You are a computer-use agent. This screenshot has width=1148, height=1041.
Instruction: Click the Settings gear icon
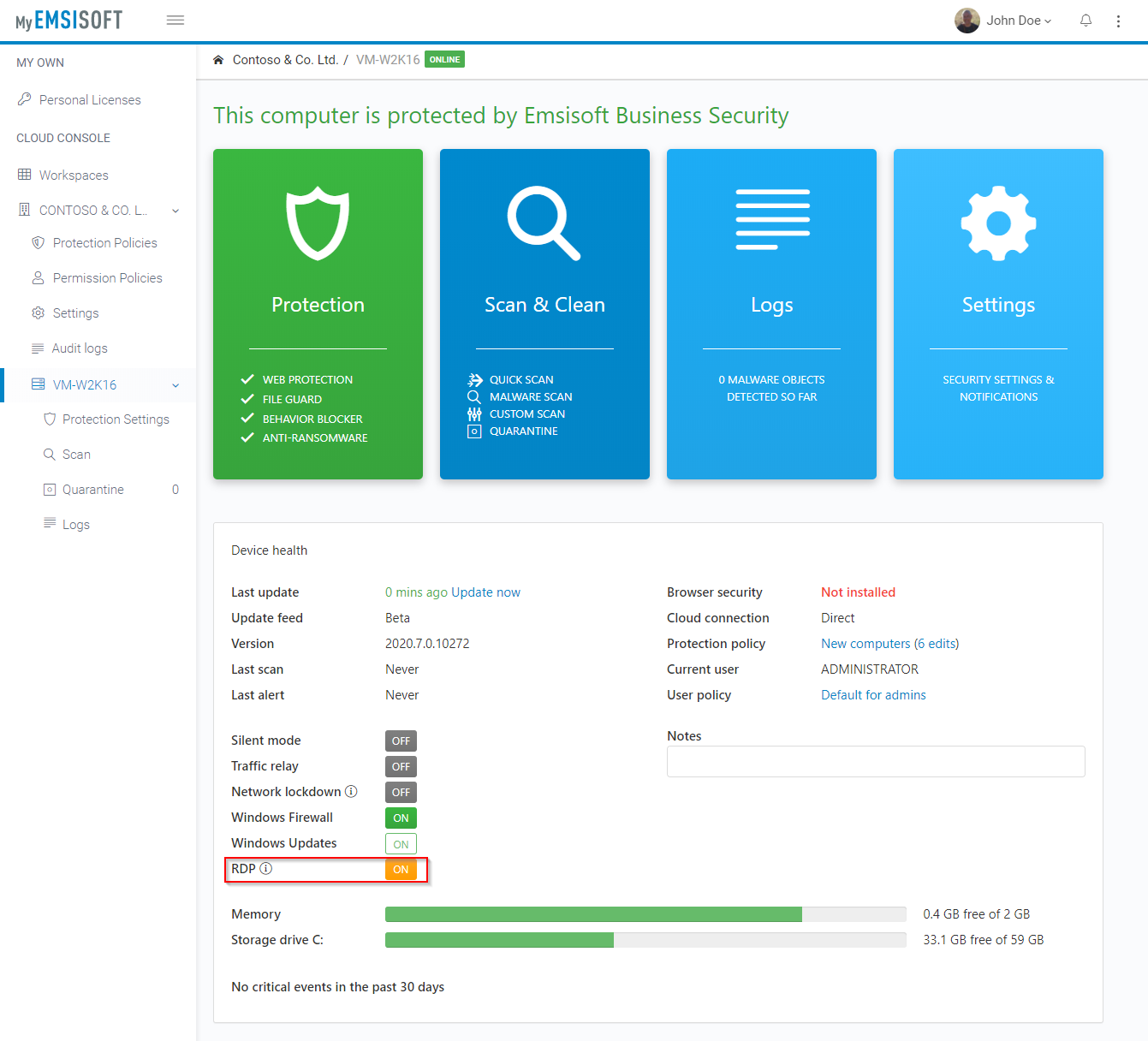click(x=998, y=223)
